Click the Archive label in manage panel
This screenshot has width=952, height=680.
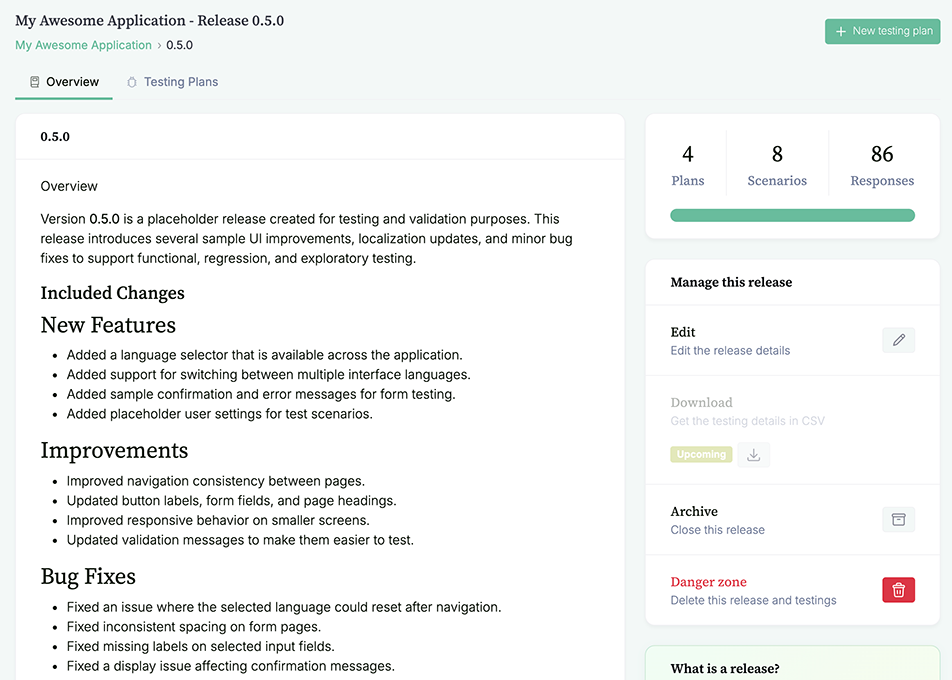(694, 511)
